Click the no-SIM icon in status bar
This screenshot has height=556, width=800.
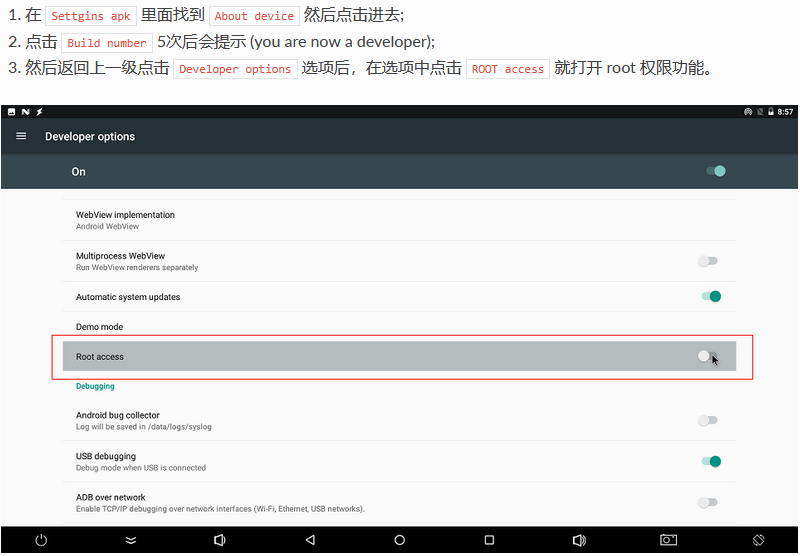click(760, 112)
